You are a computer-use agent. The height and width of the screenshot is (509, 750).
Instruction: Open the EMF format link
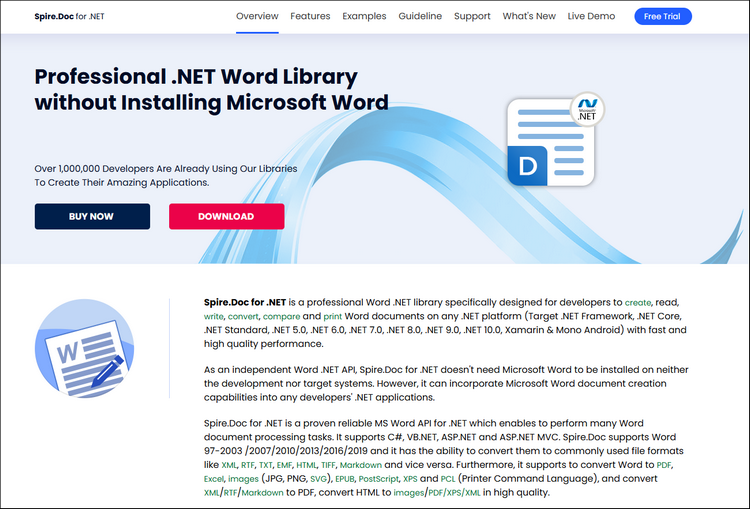284,465
